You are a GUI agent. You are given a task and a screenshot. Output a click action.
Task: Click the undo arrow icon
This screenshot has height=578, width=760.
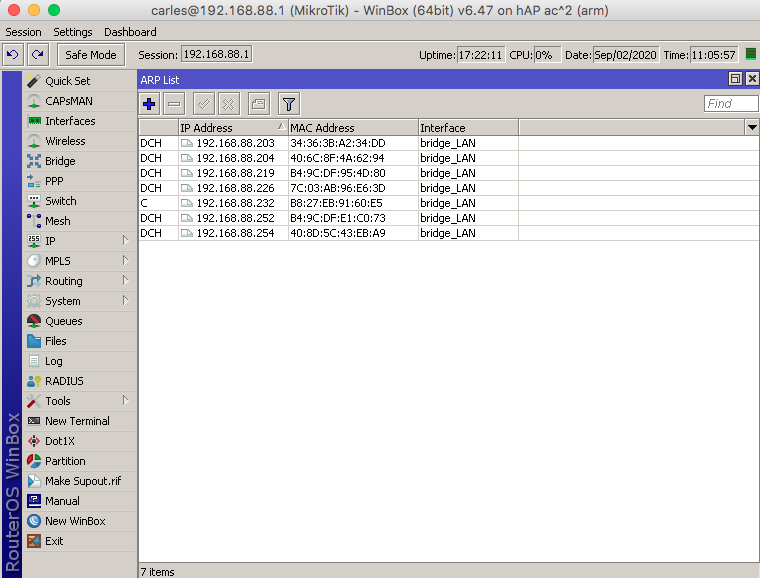tap(13, 54)
